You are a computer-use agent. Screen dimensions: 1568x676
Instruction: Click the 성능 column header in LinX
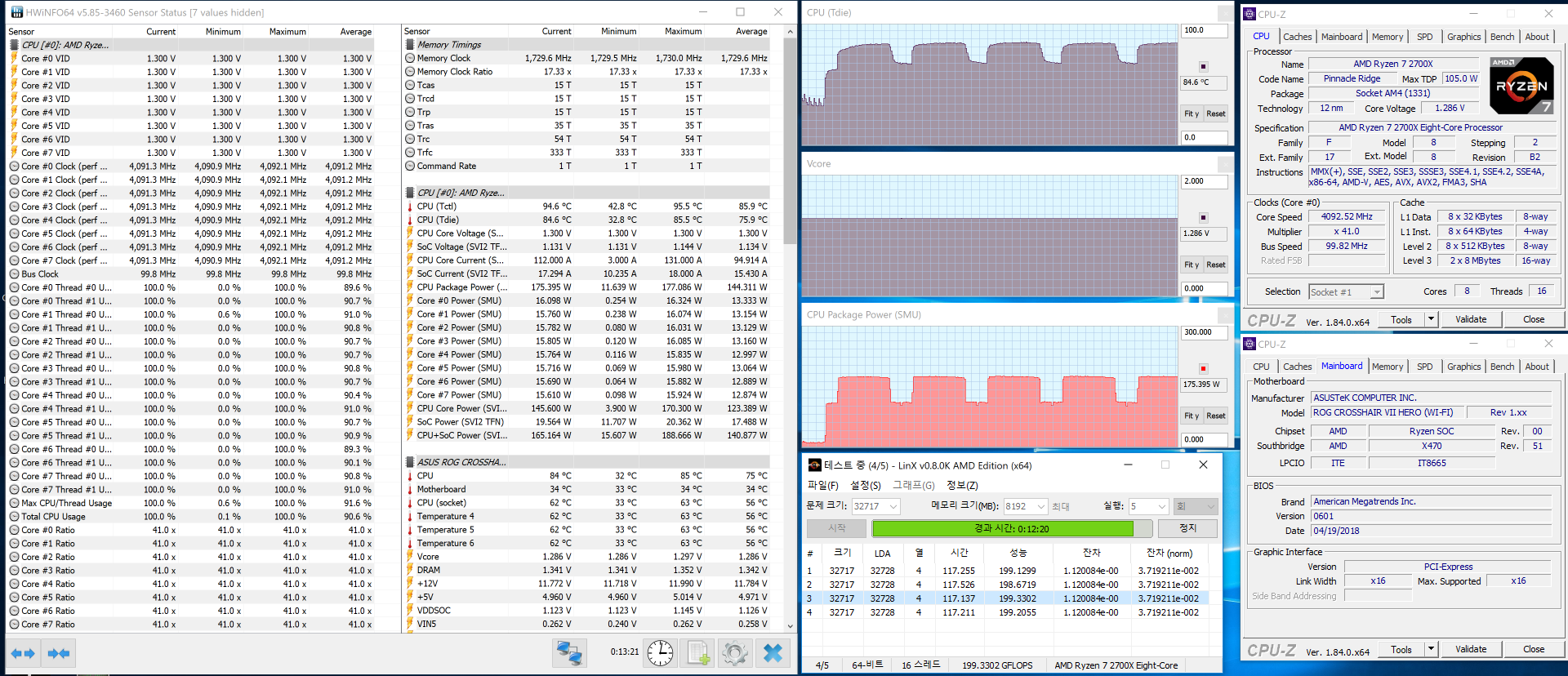tap(1018, 553)
